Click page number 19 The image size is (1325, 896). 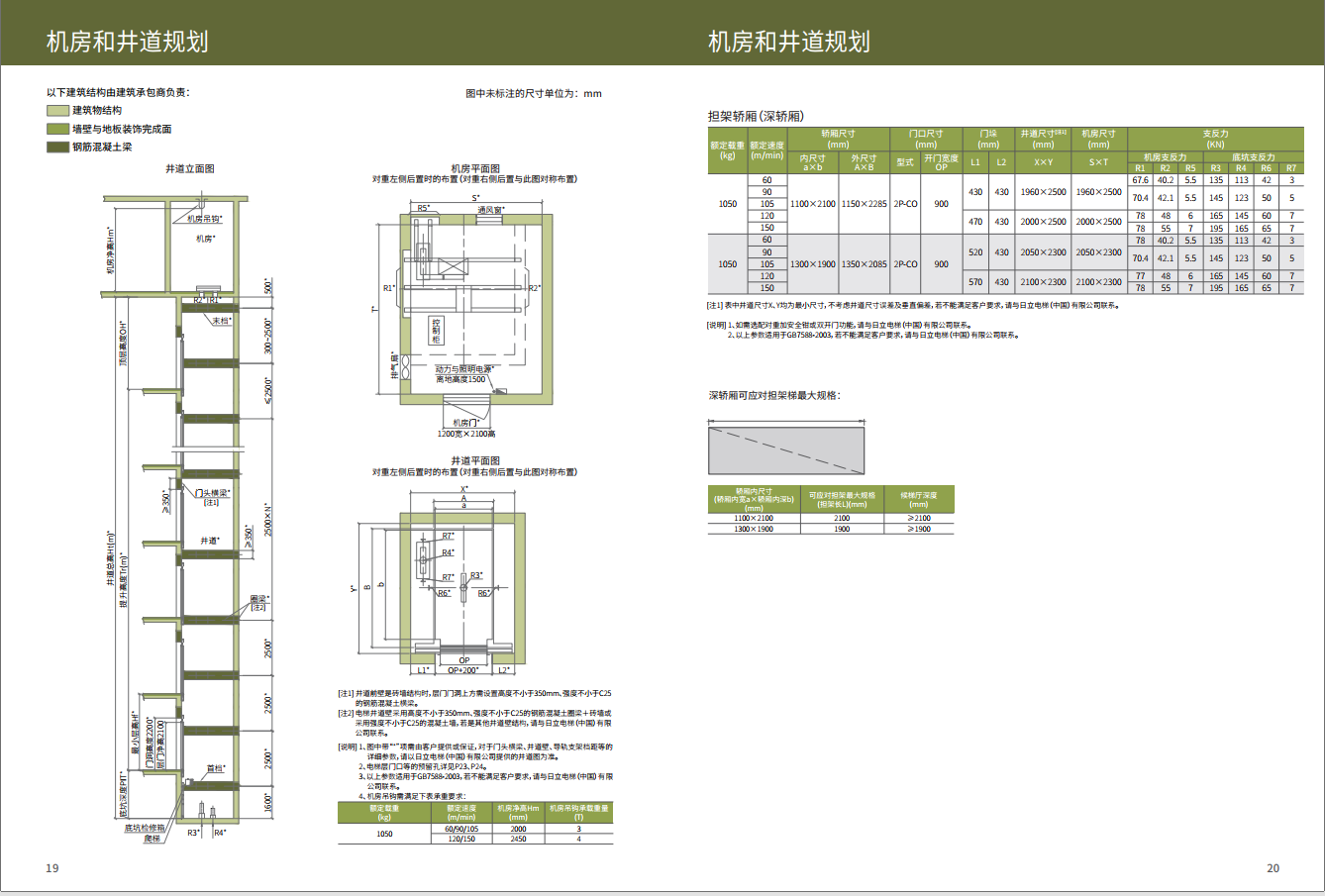point(51,868)
